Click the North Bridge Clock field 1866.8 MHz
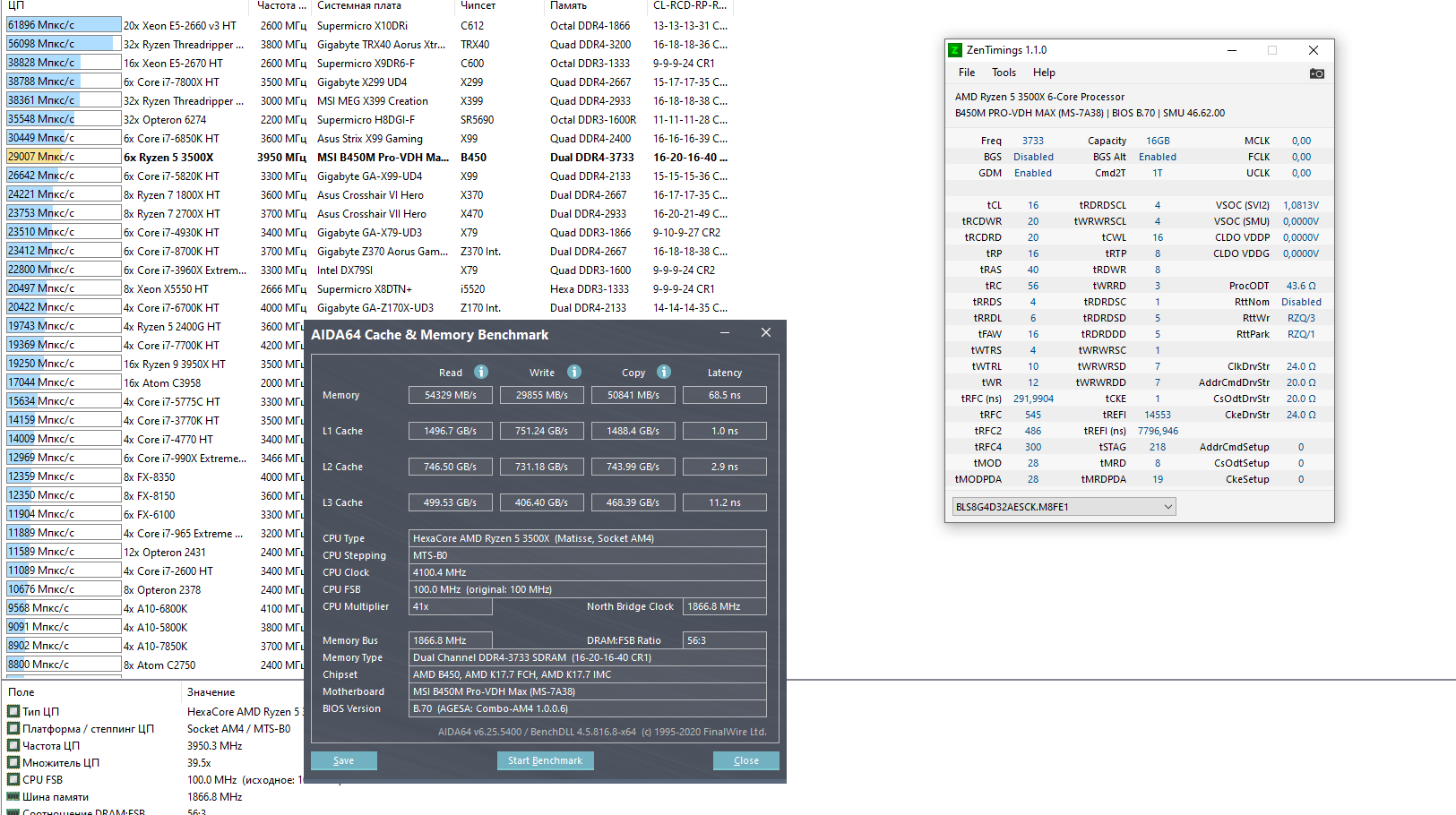Viewport: 1456px width, 815px height. pyautogui.click(x=725, y=606)
